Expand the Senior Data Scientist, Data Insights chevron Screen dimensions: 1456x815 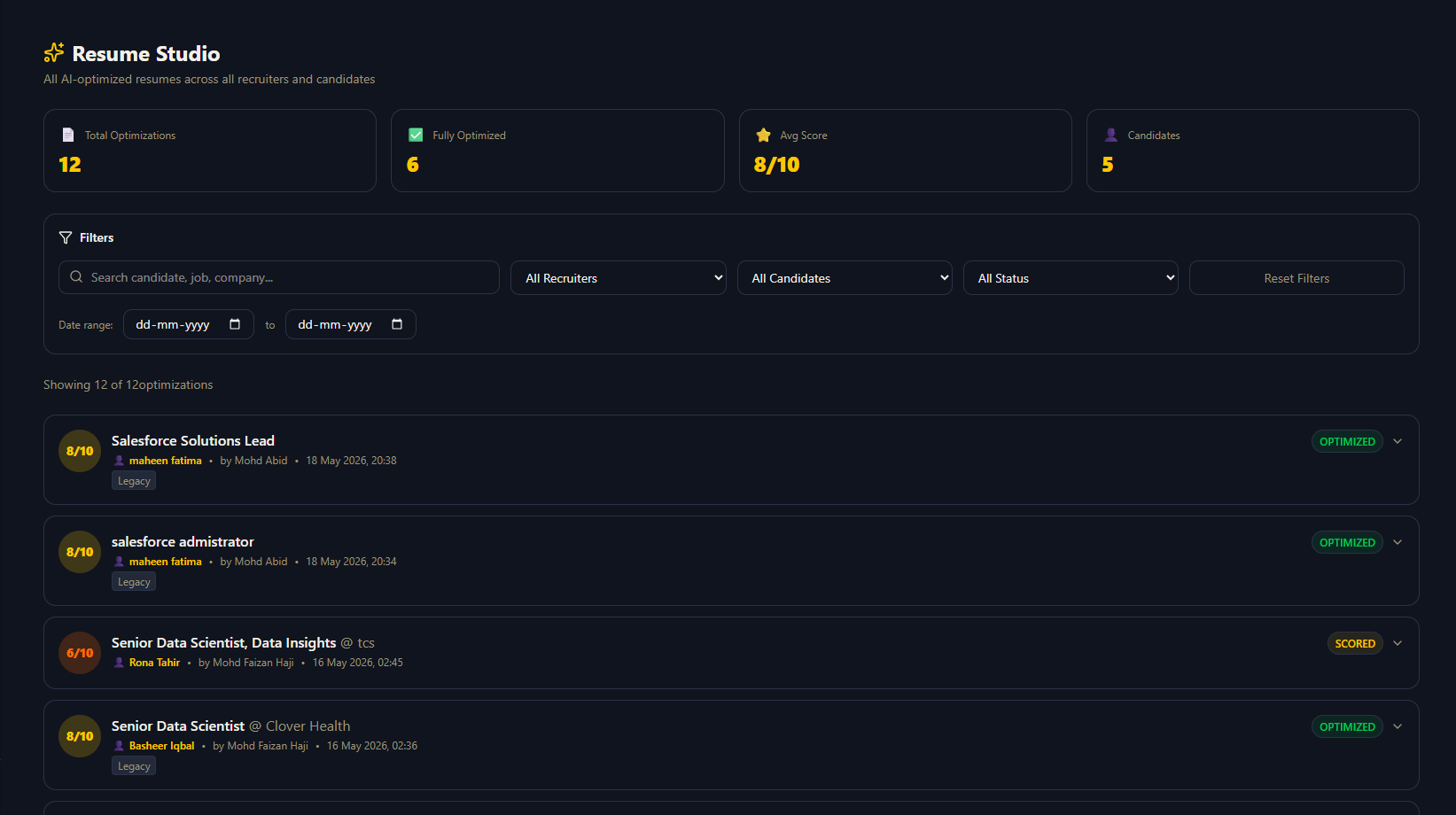pyautogui.click(x=1398, y=643)
